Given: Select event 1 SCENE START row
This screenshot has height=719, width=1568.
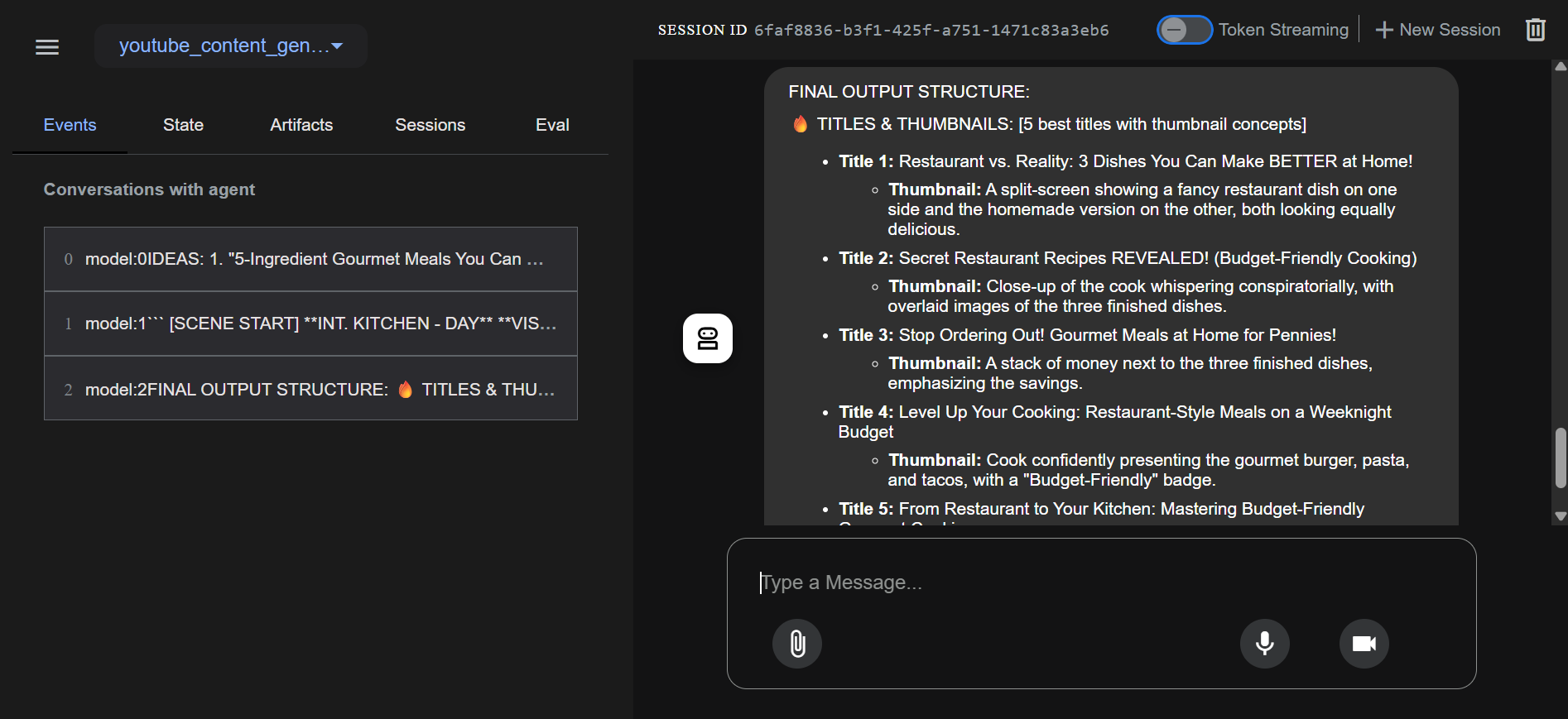Looking at the screenshot, I should pos(310,324).
